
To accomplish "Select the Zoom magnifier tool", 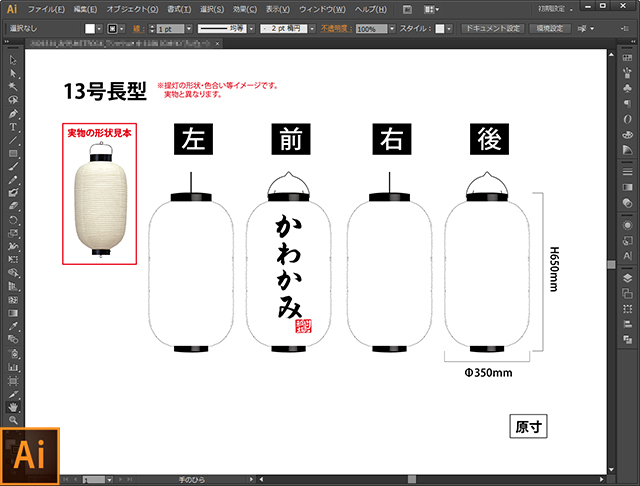I will (13, 421).
